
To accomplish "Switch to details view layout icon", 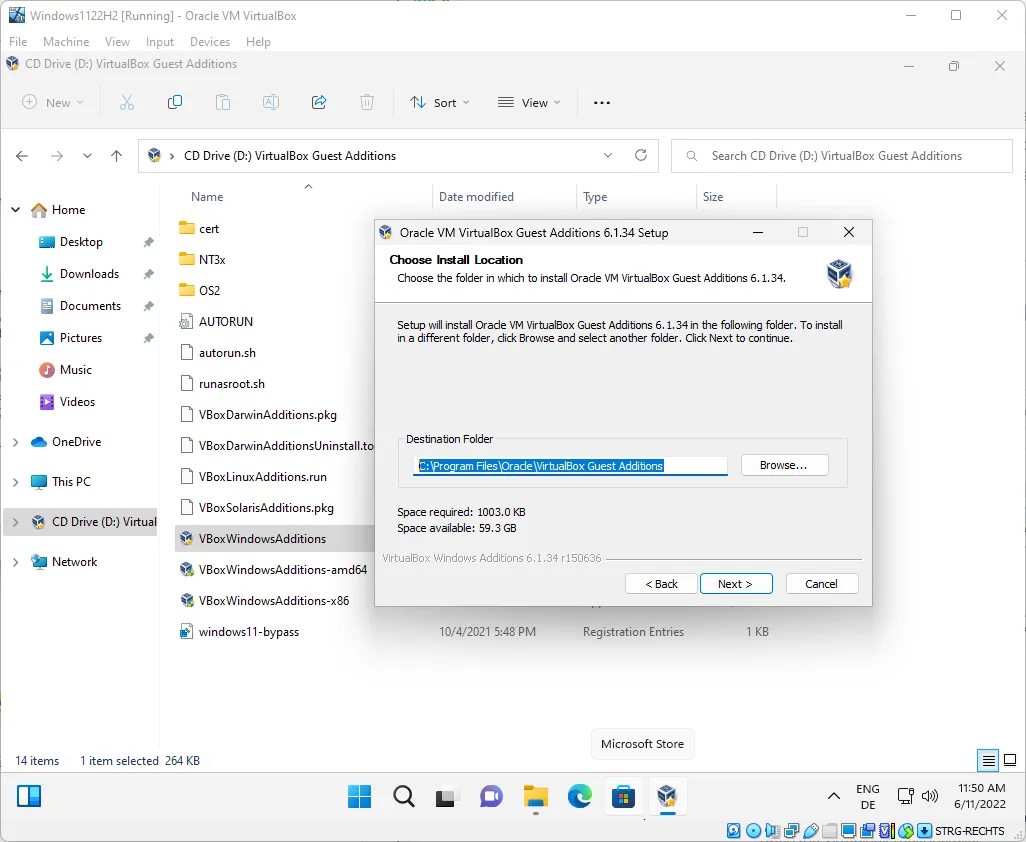I will pos(988,760).
